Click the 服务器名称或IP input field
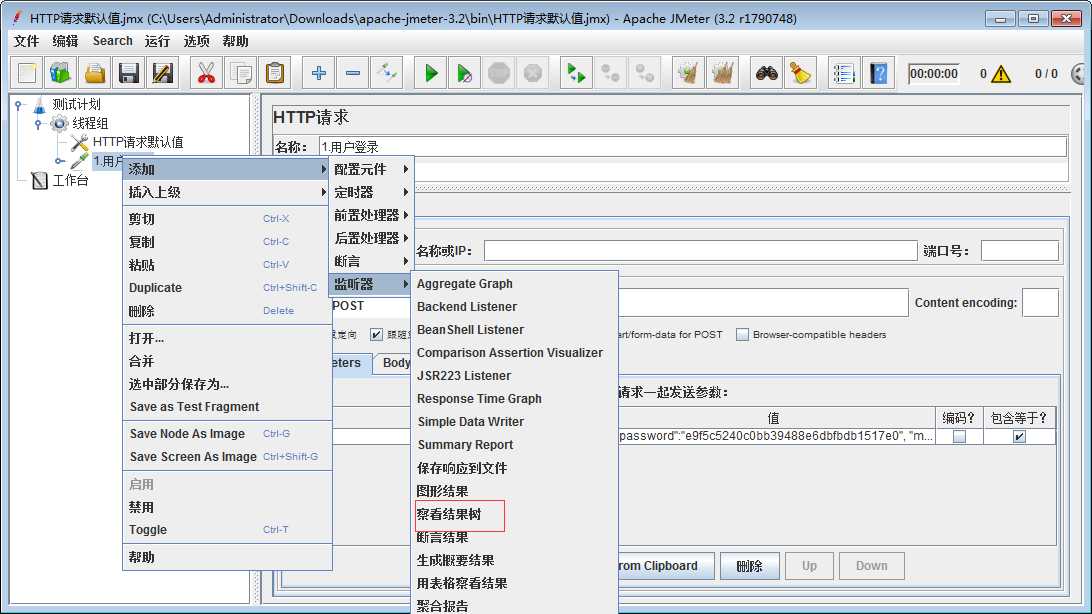The width and height of the screenshot is (1092, 614). point(701,251)
